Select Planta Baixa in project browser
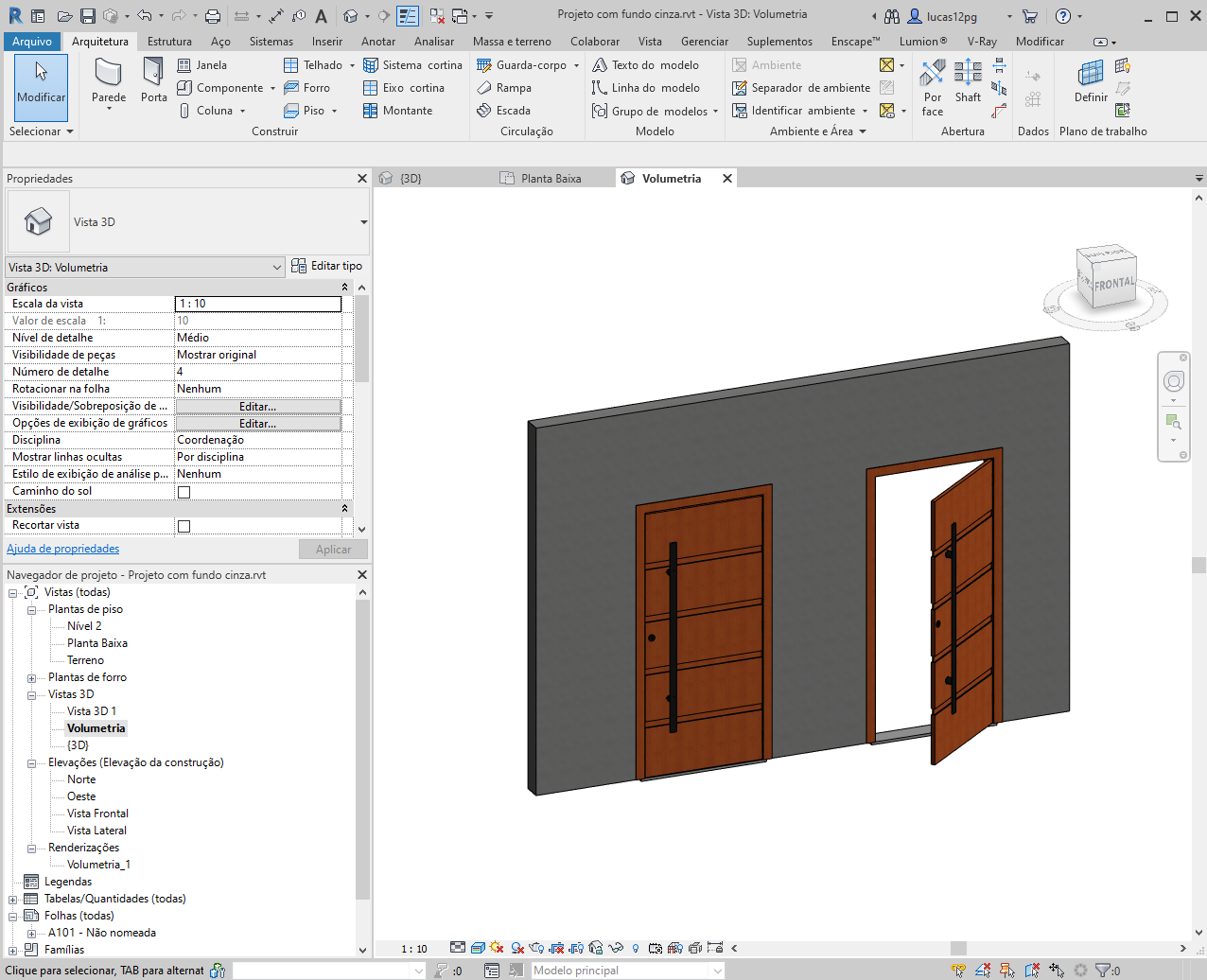Screen dimensions: 1207x980 [97, 643]
